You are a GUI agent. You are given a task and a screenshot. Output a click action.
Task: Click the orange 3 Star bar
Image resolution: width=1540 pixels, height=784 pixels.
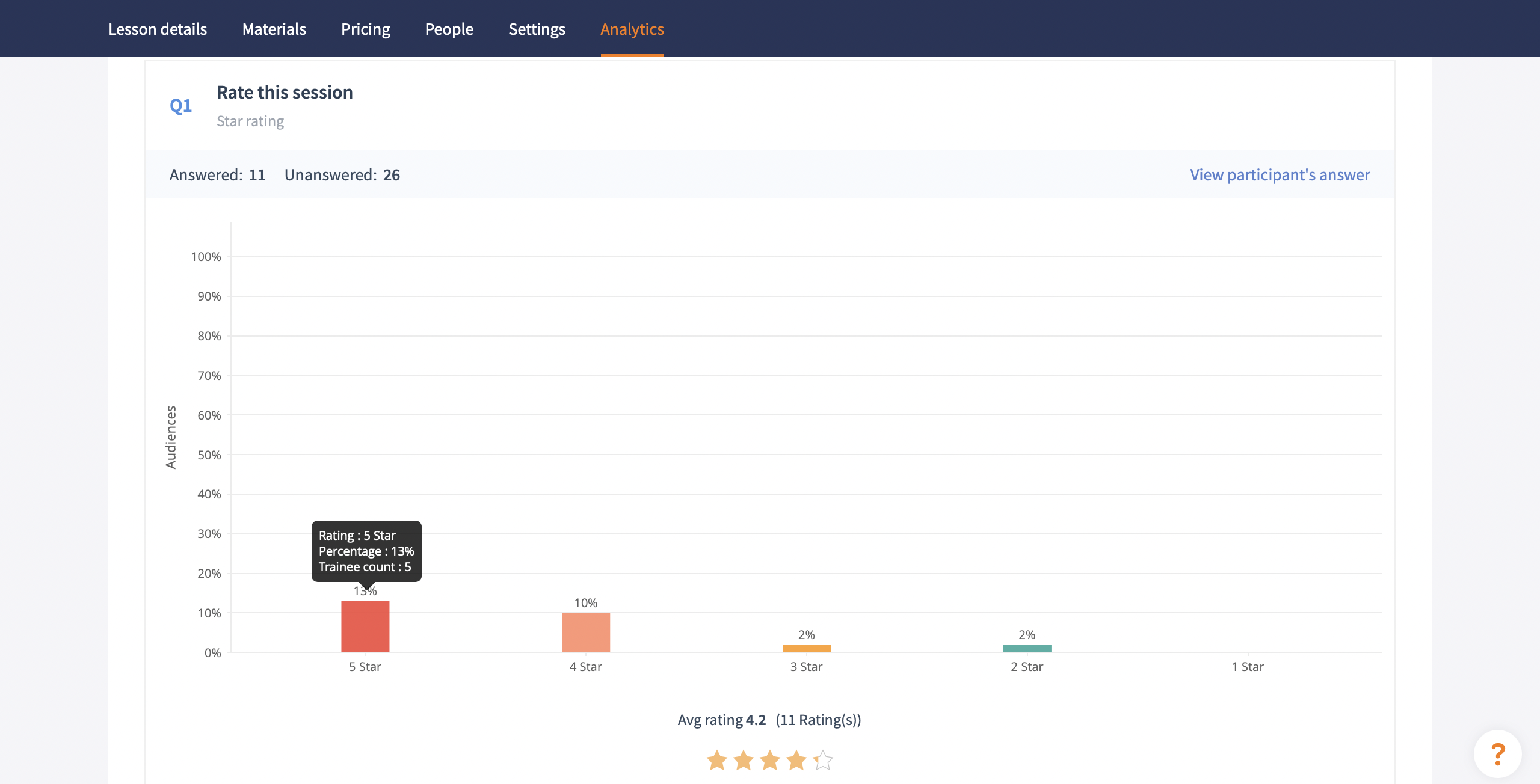pos(806,648)
